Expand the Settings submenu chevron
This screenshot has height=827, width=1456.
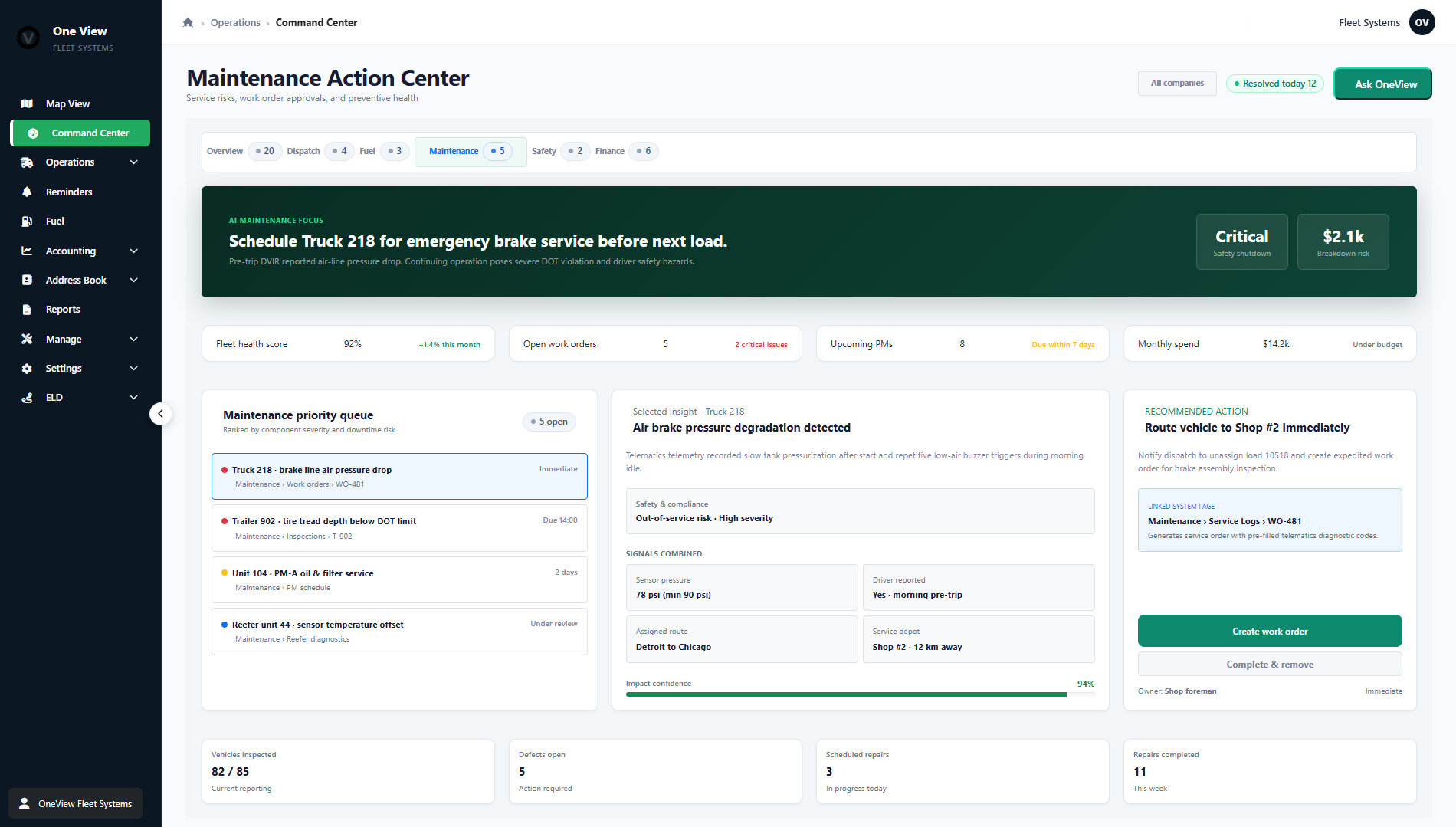[x=134, y=369]
